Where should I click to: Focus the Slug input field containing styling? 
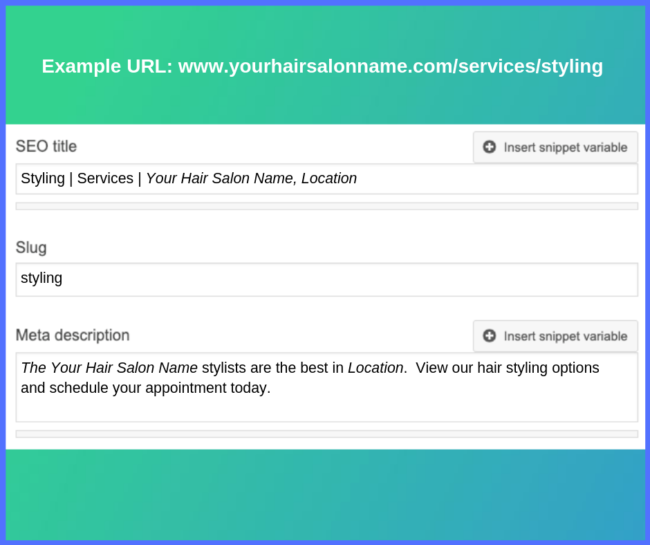click(x=327, y=279)
